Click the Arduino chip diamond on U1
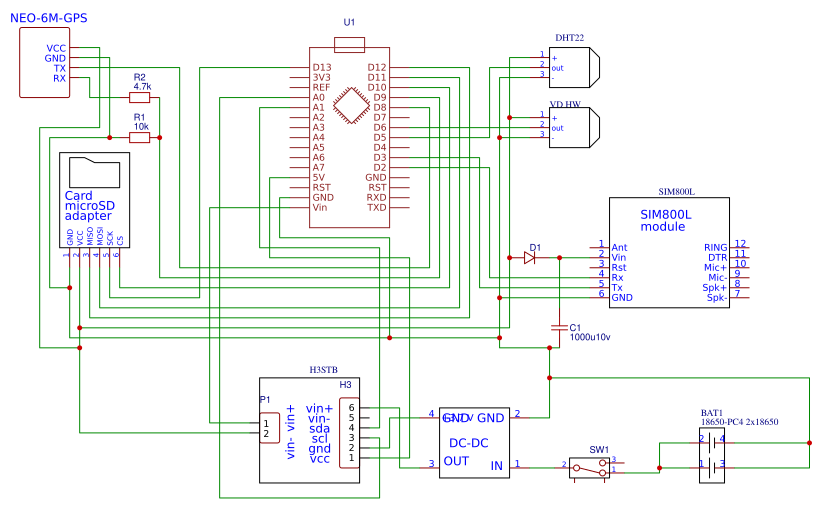822x508 pixels. point(351,105)
